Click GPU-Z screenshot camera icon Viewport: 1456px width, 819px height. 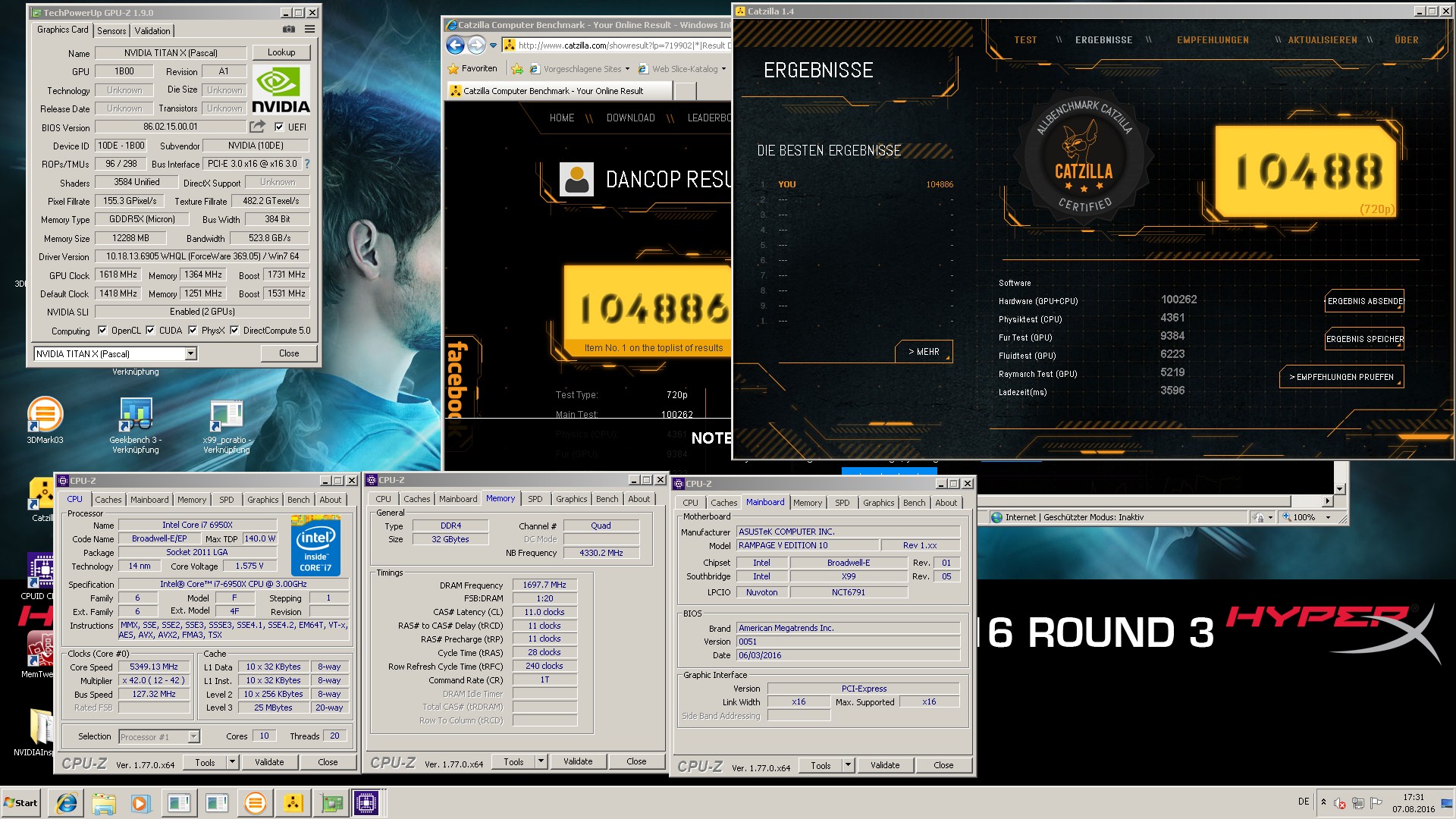[x=289, y=30]
